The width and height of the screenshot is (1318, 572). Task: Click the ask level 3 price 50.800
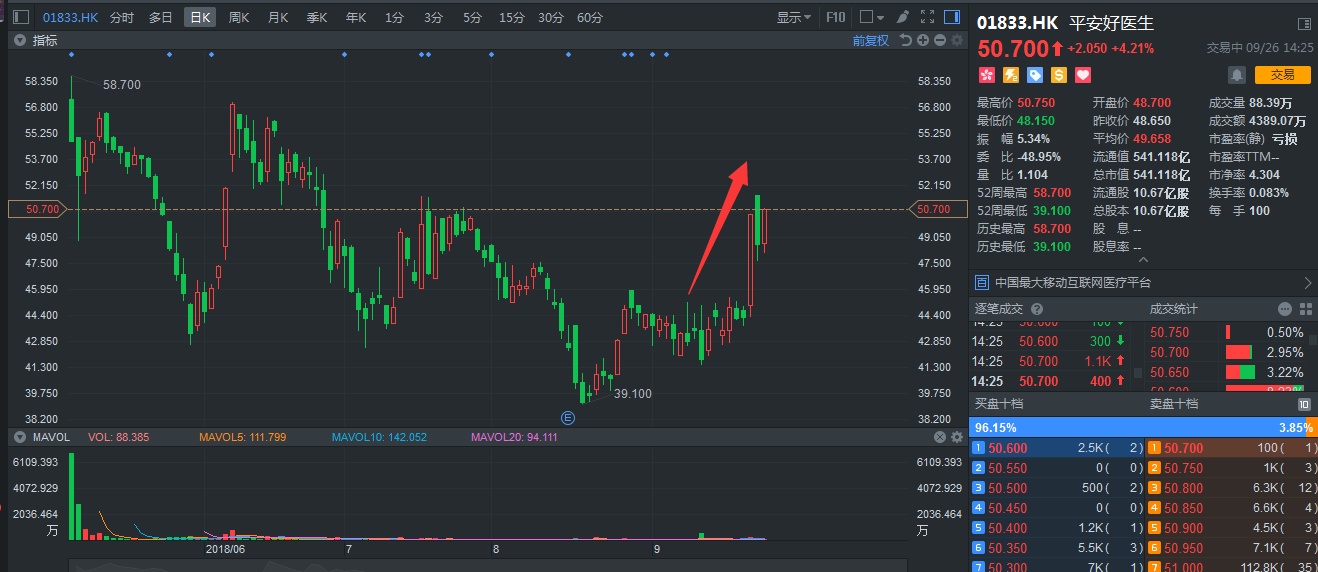pyautogui.click(x=1183, y=489)
